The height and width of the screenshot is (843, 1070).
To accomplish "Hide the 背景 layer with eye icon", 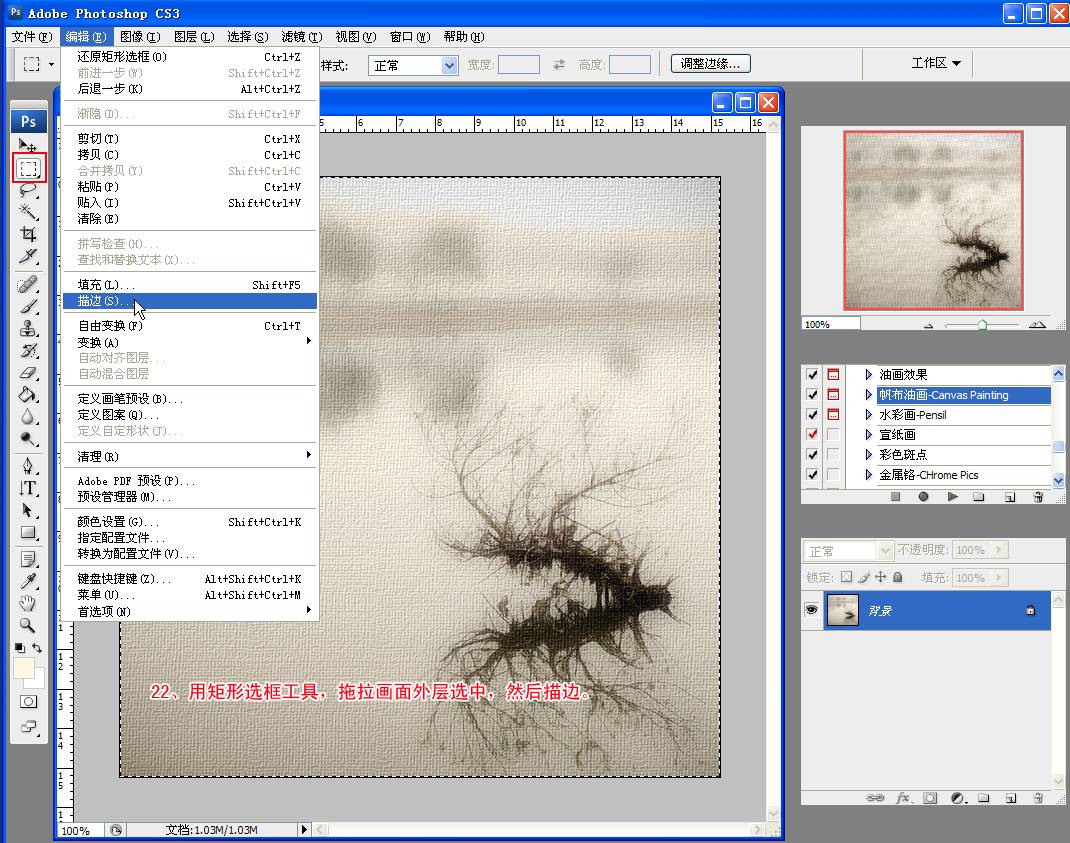I will [811, 610].
